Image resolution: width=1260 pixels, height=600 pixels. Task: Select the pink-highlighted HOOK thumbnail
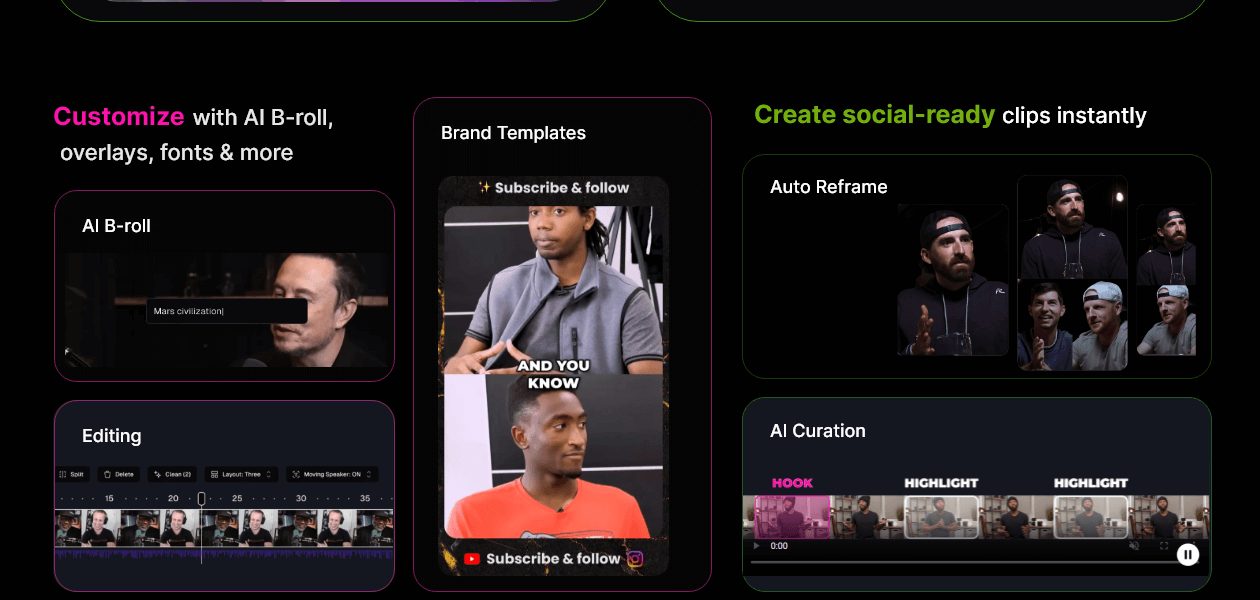(792, 518)
